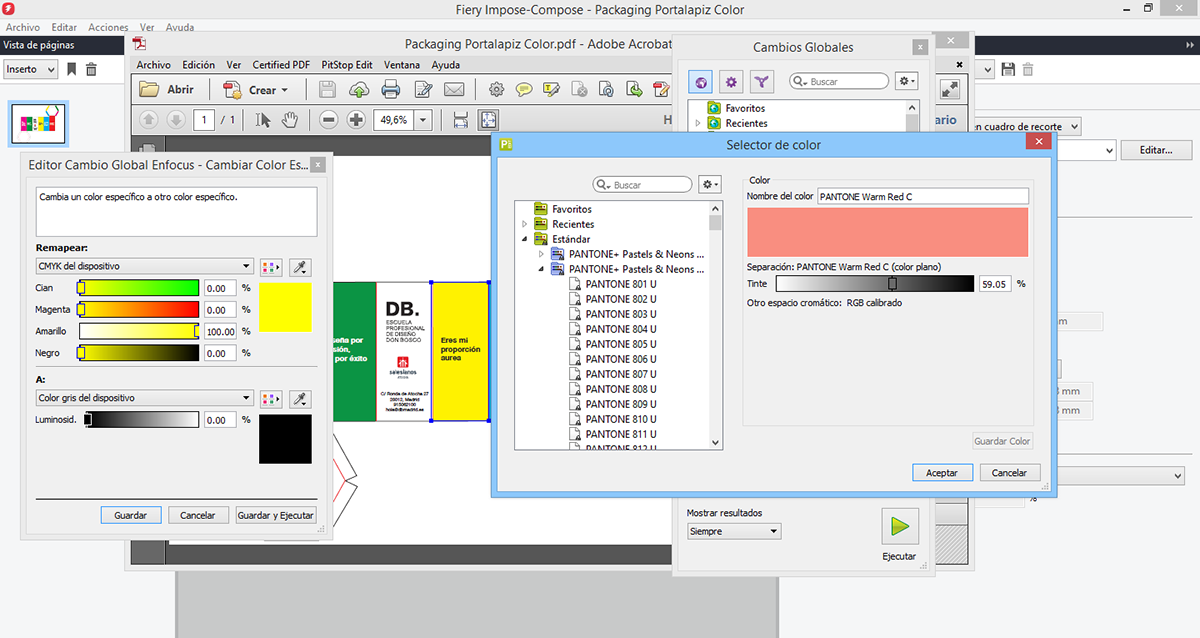Open the Mostrar resultados Siempre dropdown
1200x638 pixels.
733,532
